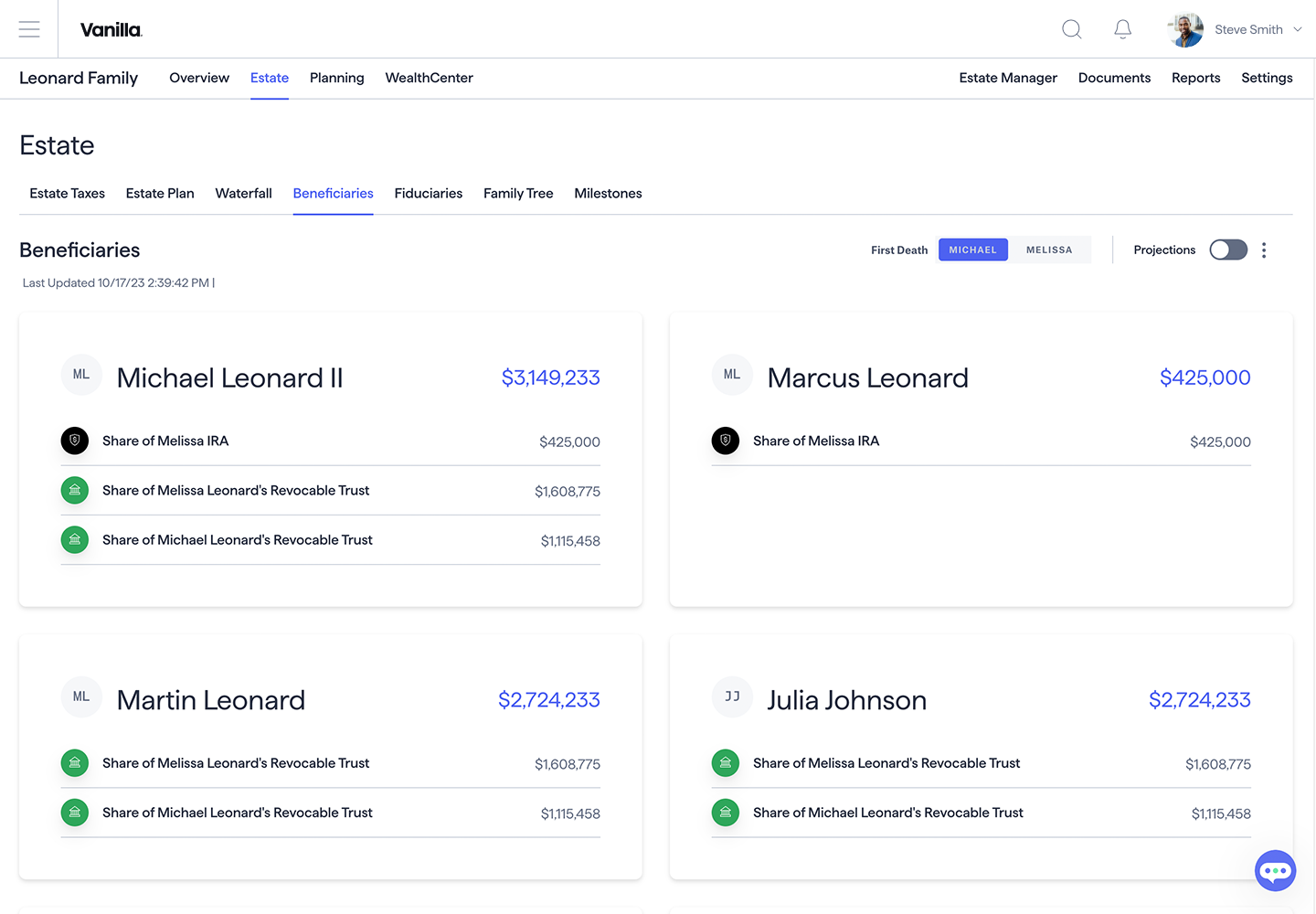Expand the Steve Smith account dropdown

click(x=1298, y=29)
